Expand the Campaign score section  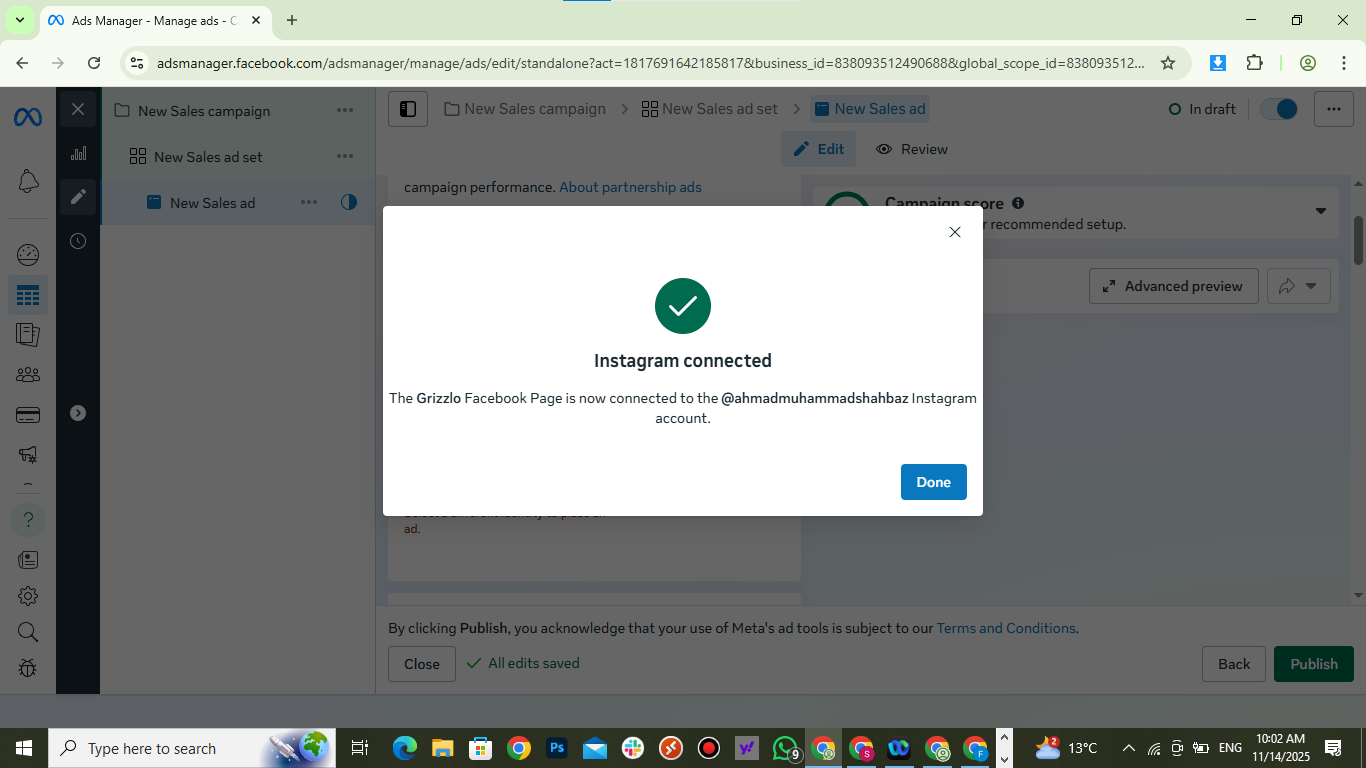tap(1320, 211)
